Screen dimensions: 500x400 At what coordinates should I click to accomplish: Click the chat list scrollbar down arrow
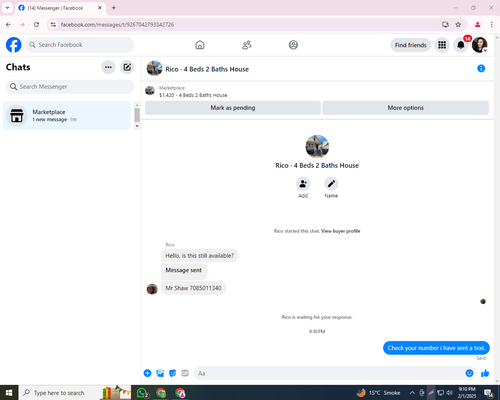click(x=137, y=126)
